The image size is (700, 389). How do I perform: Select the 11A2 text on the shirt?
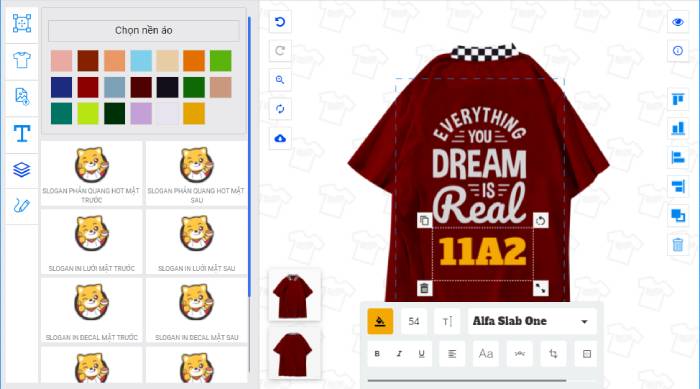[x=483, y=252]
